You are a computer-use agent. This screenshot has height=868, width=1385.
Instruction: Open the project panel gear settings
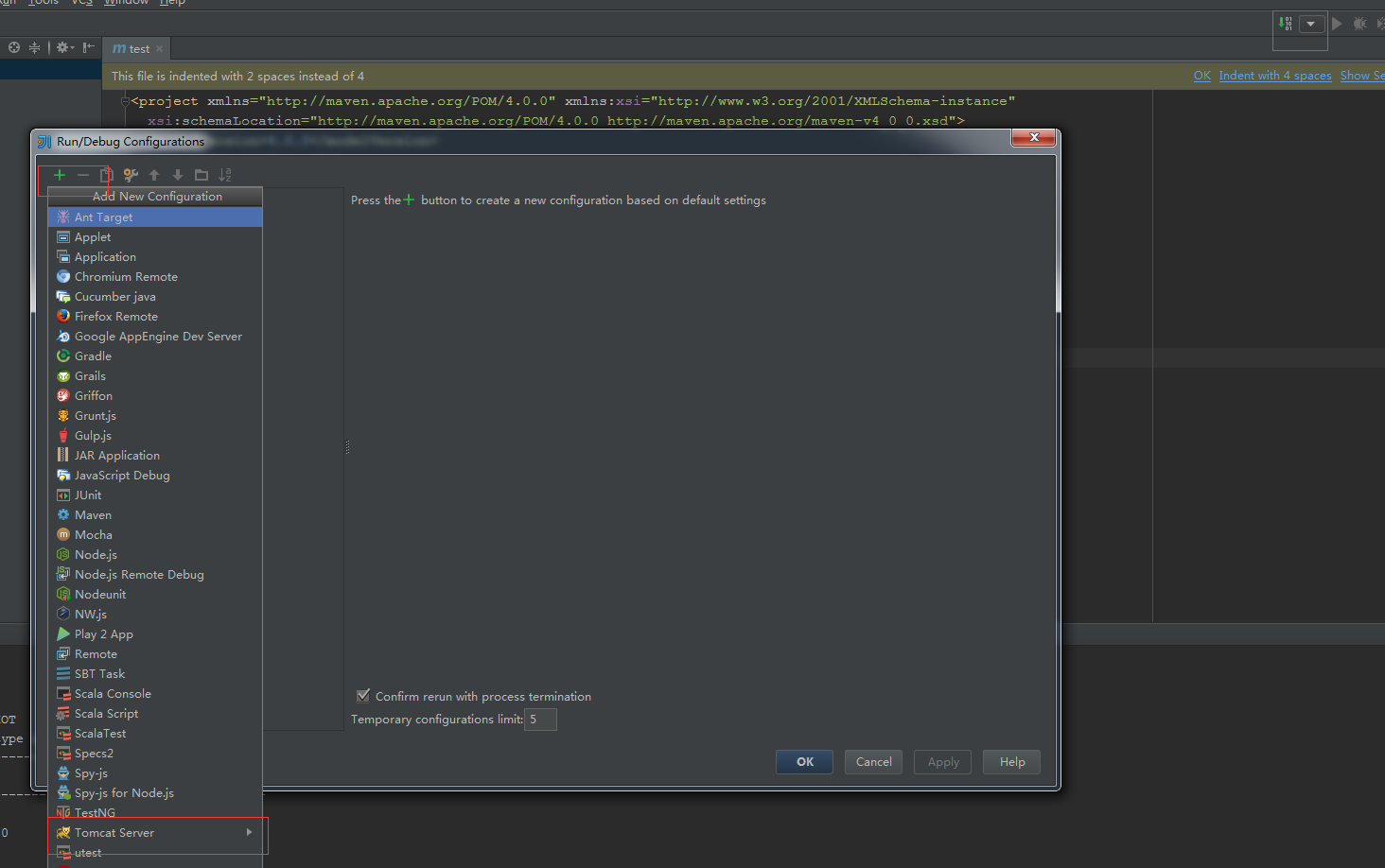(64, 47)
